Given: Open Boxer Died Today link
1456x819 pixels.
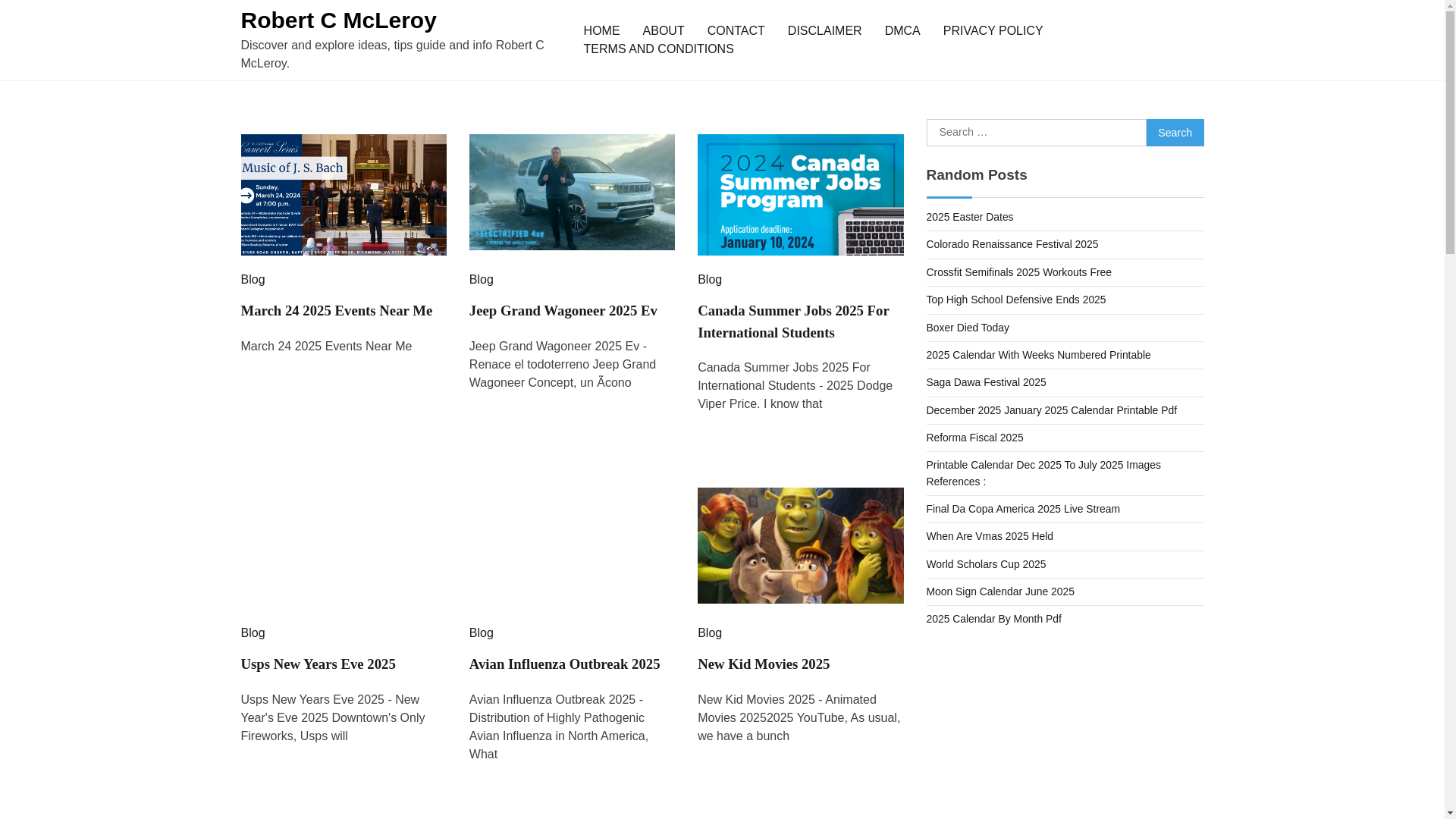Looking at the screenshot, I should click(968, 328).
